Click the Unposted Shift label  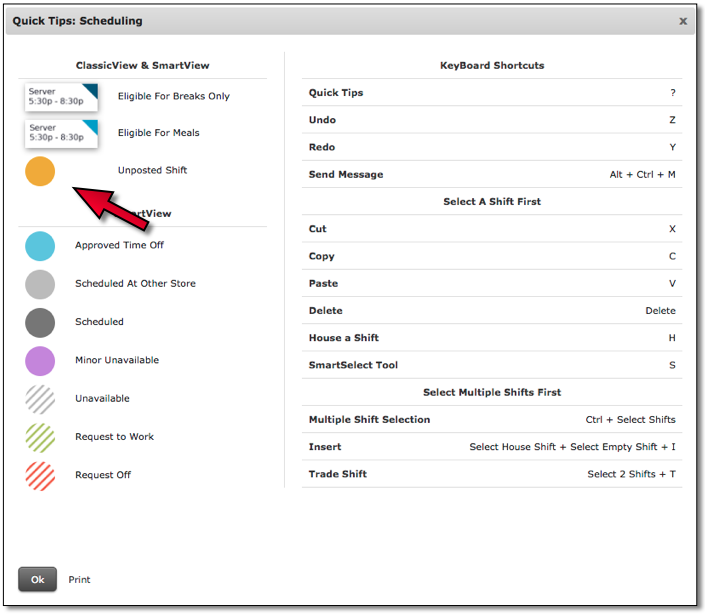152,170
